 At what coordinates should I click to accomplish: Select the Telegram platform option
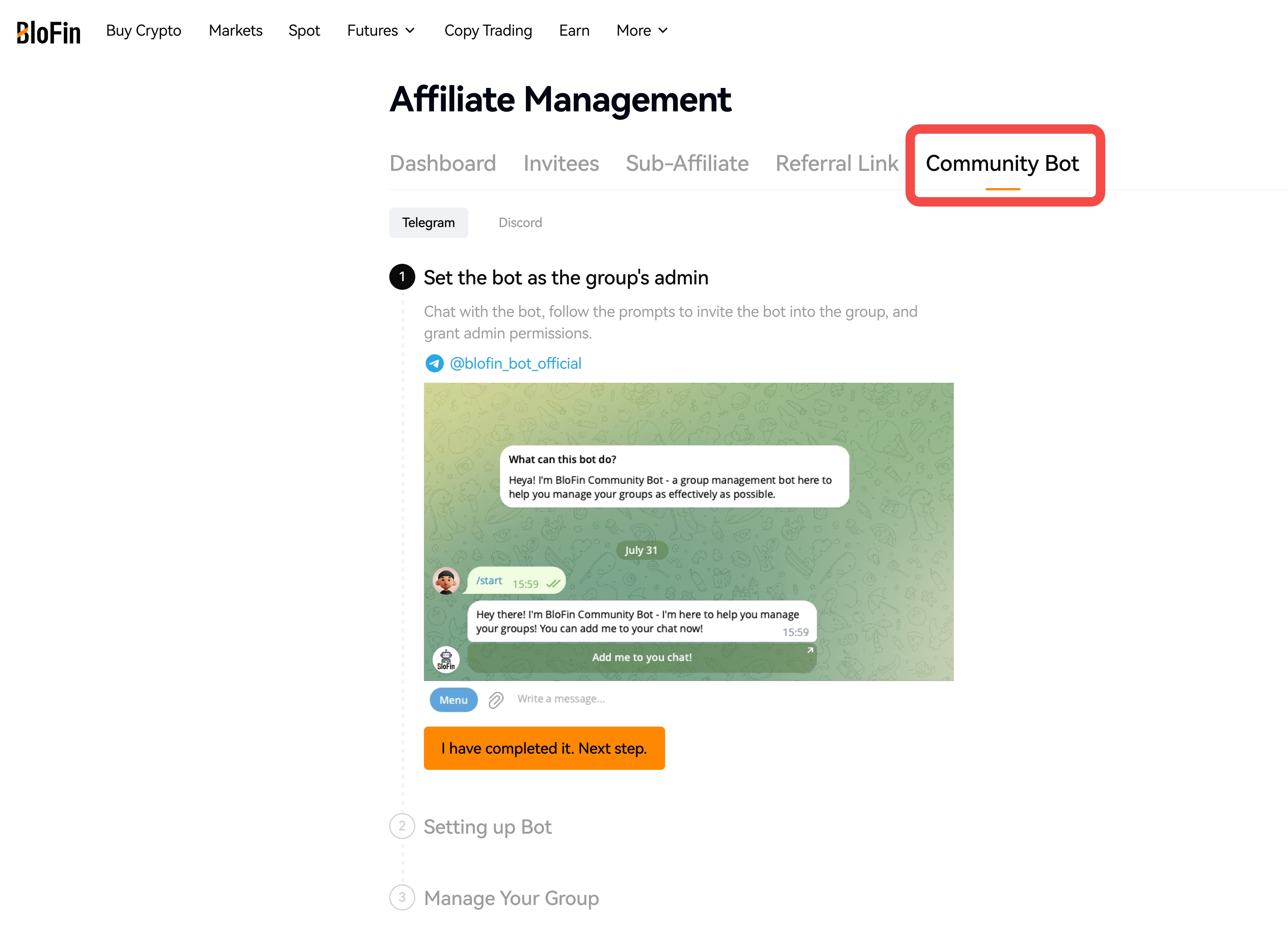click(x=428, y=223)
